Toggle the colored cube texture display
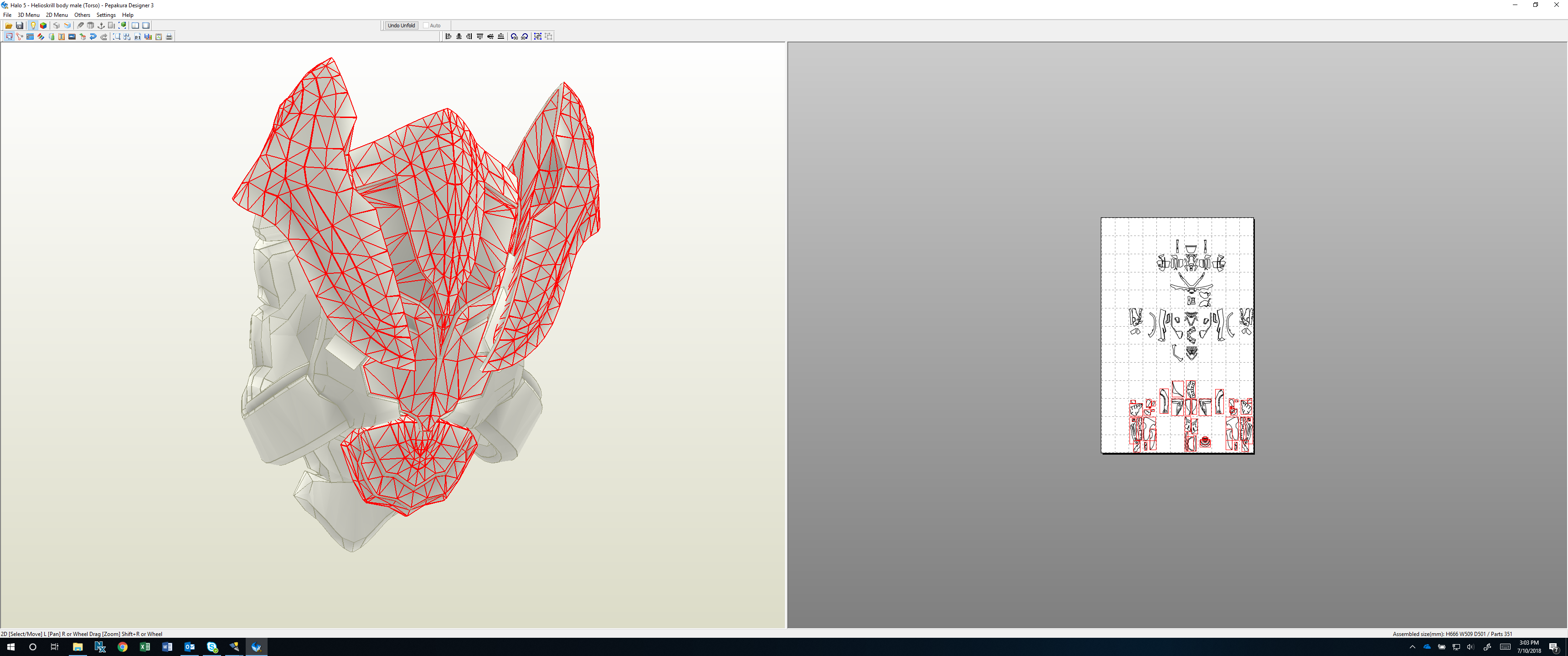The width and height of the screenshot is (1568, 656). (x=43, y=26)
